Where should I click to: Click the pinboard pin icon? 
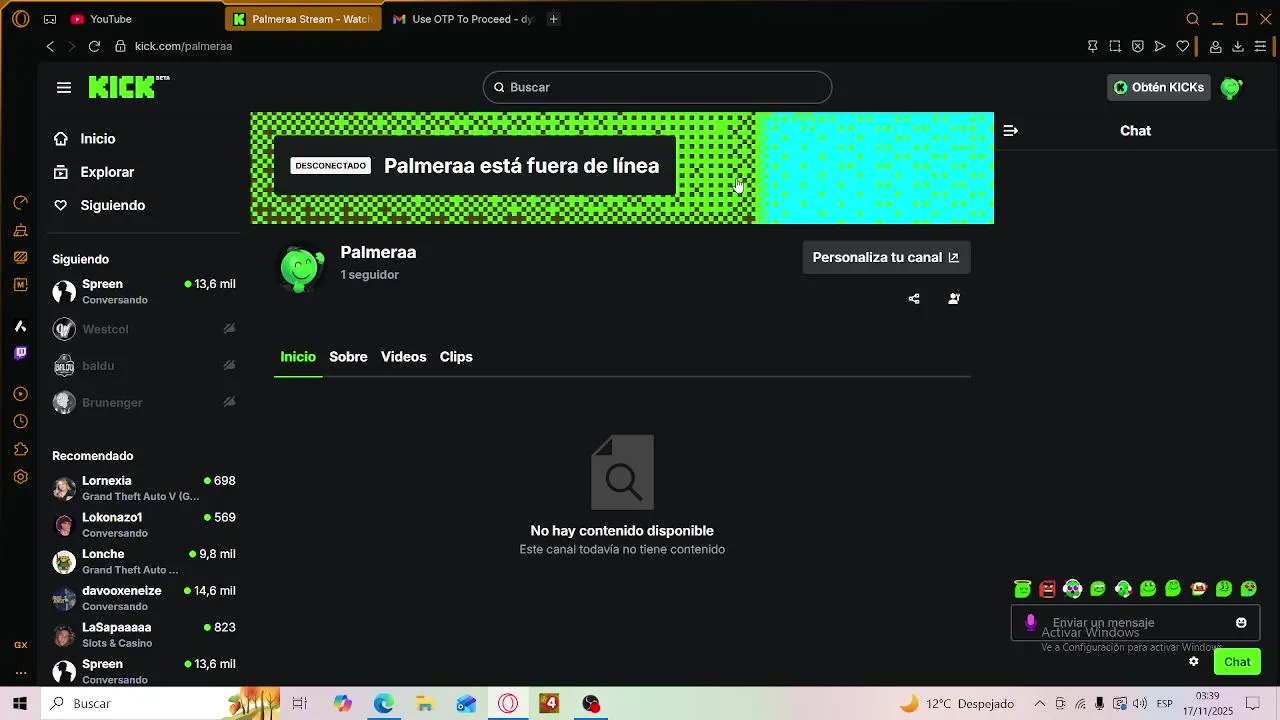click(x=1092, y=46)
